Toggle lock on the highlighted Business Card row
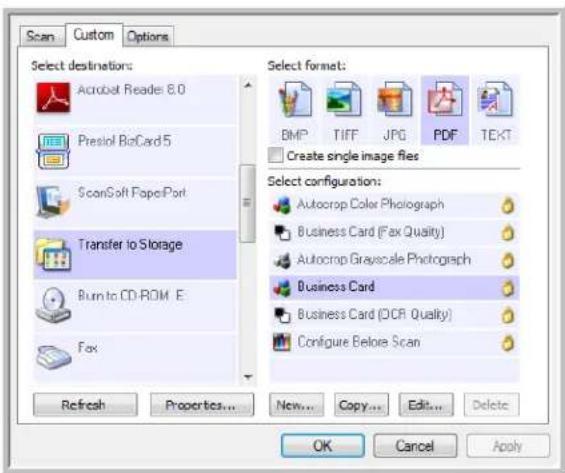Image resolution: width=565 pixels, height=473 pixels. click(x=508, y=288)
